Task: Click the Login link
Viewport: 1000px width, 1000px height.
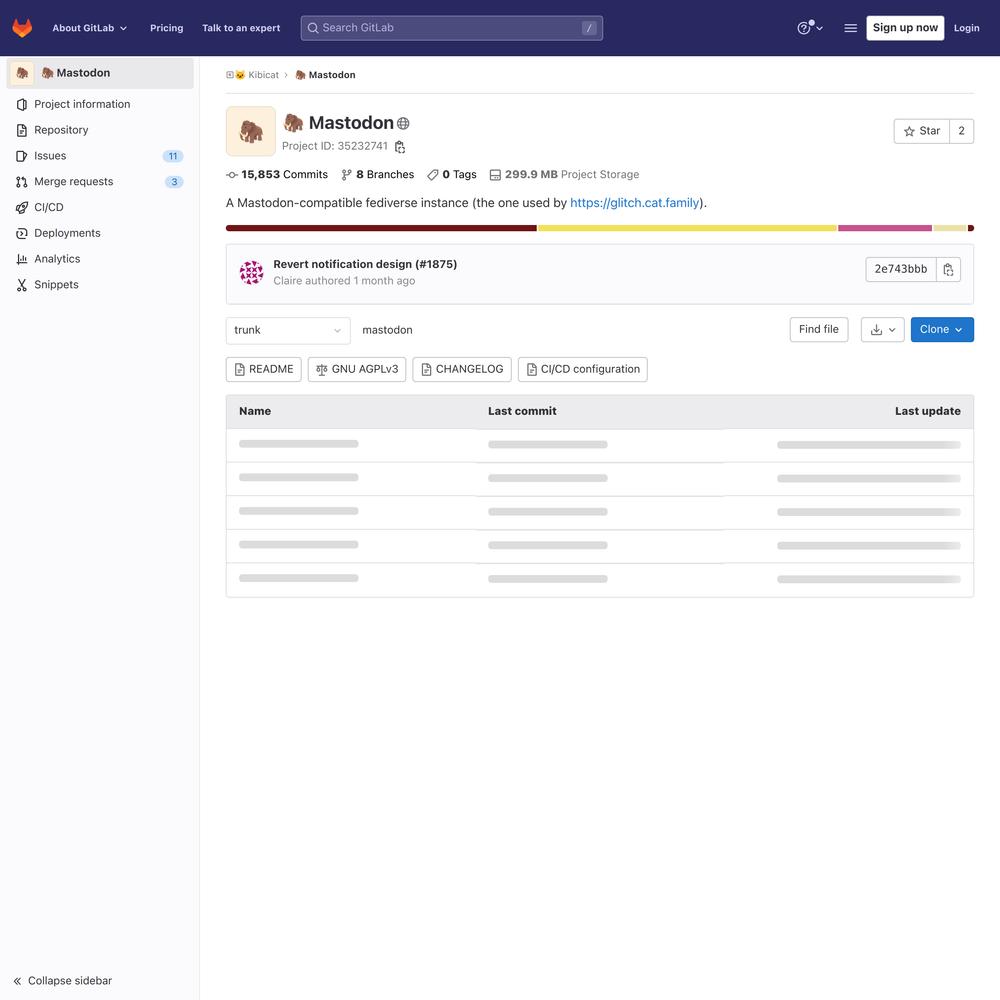Action: (966, 28)
